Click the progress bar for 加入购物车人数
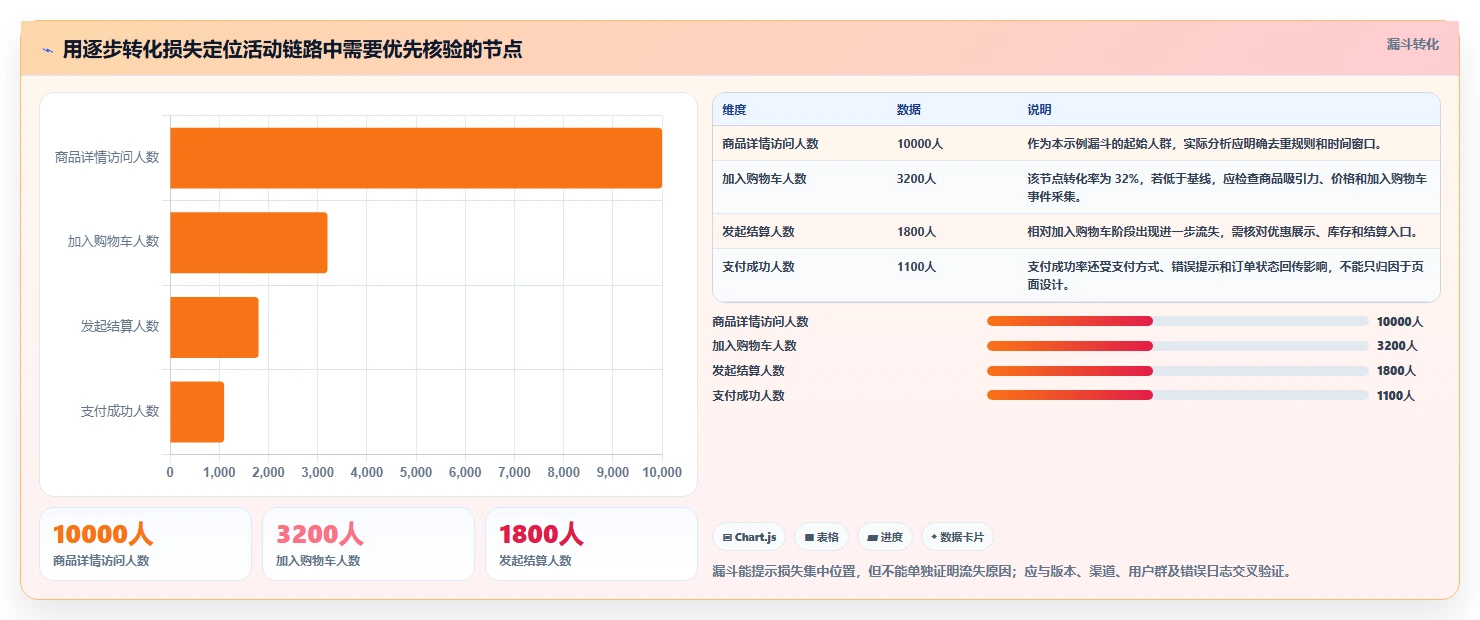The image size is (1480, 620). pyautogui.click(x=1177, y=346)
